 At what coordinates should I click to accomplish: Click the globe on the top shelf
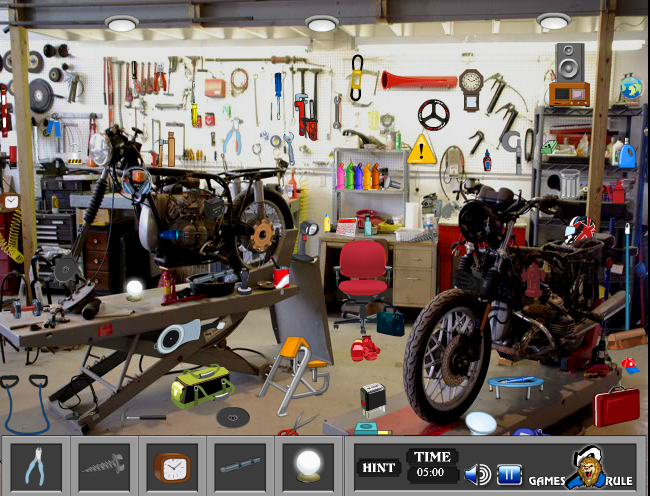click(x=630, y=90)
